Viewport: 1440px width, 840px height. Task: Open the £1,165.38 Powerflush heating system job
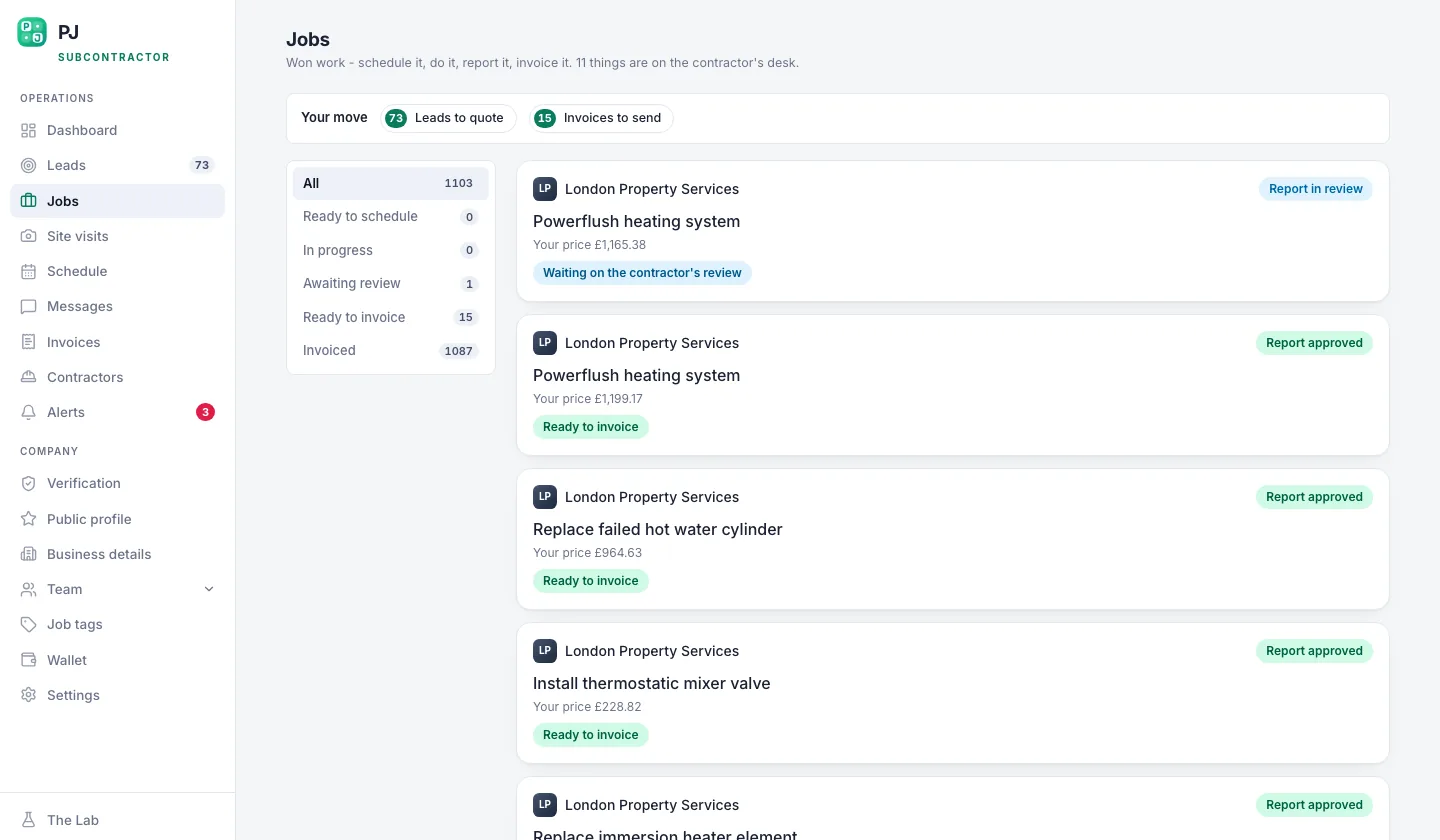coord(953,231)
